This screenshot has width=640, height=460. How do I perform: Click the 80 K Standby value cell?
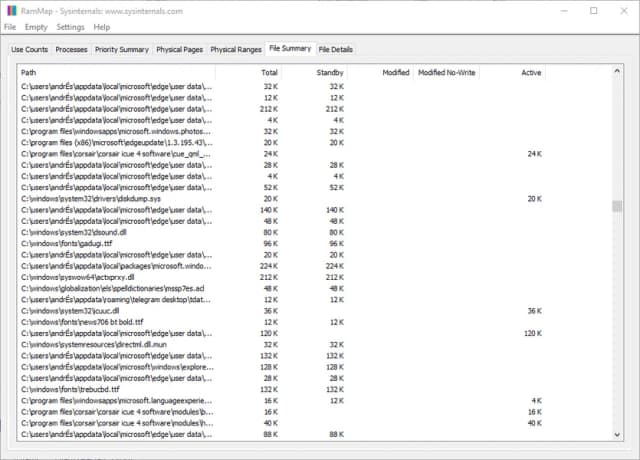[337, 232]
